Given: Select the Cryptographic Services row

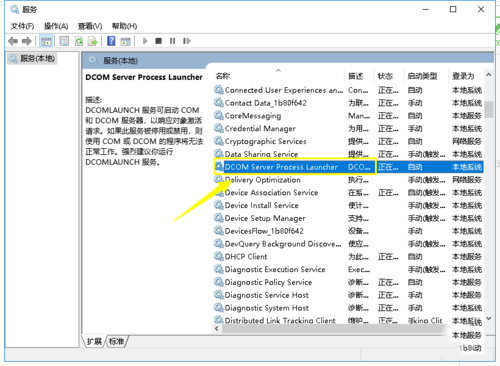Looking at the screenshot, I should 348,141.
